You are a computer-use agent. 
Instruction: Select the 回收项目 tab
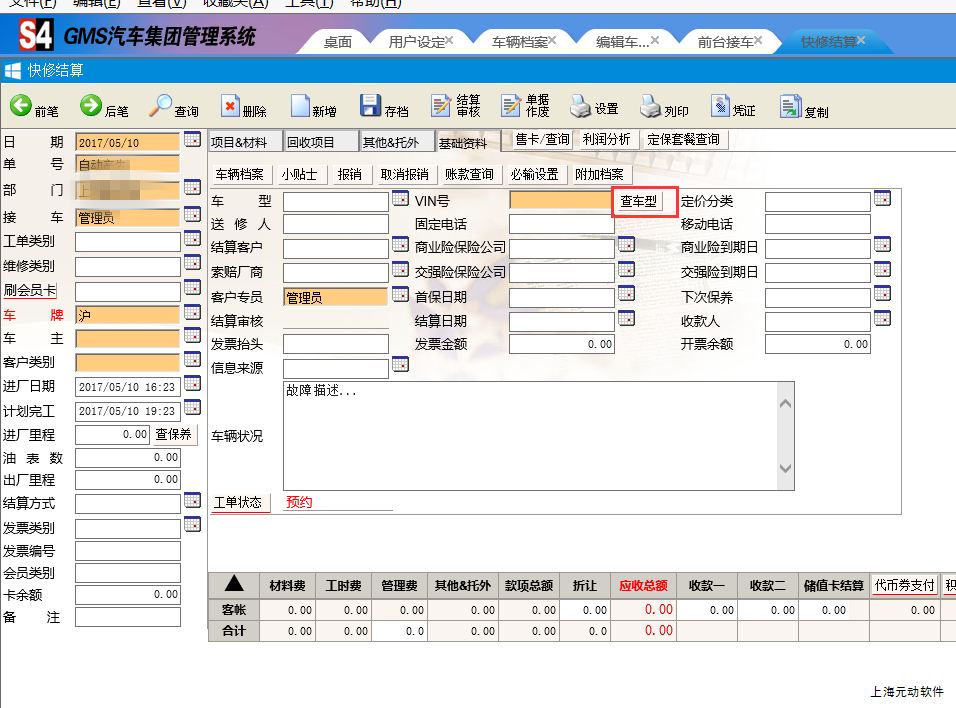[320, 142]
